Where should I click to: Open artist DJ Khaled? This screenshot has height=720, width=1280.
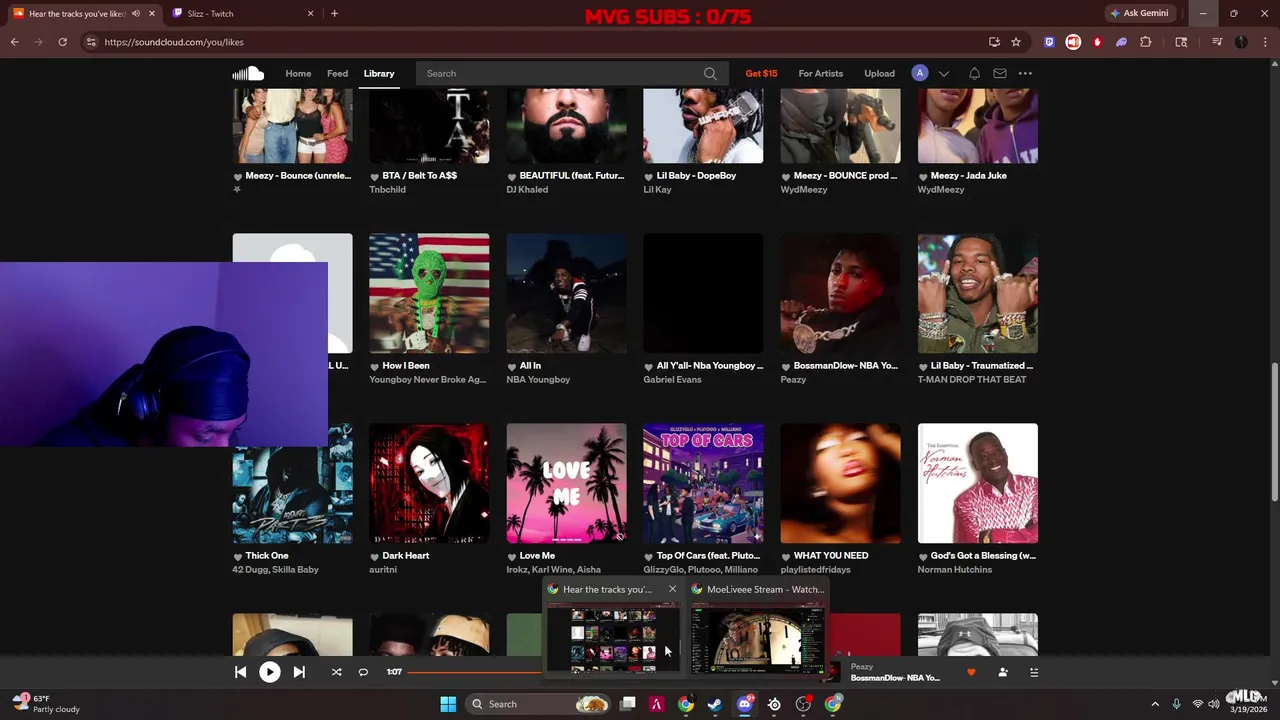527,189
